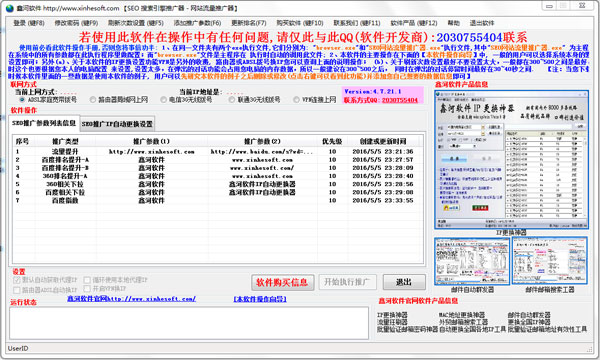Select row 1 流量提升
Viewport: 600px width, 360px height.
[218, 151]
